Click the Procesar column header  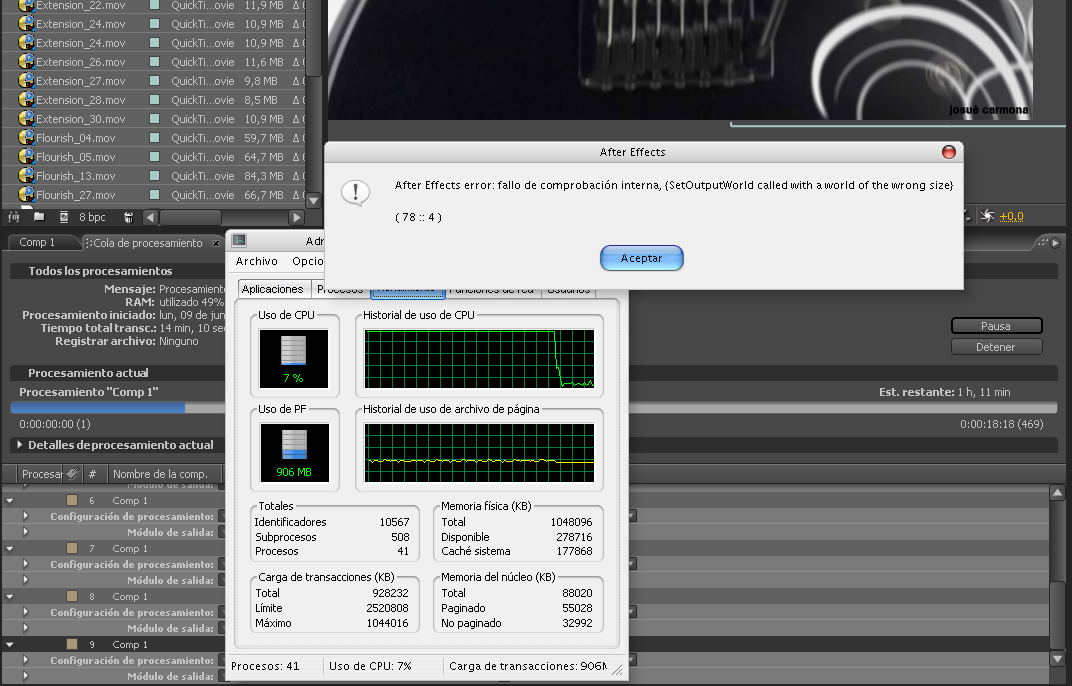click(x=41, y=473)
